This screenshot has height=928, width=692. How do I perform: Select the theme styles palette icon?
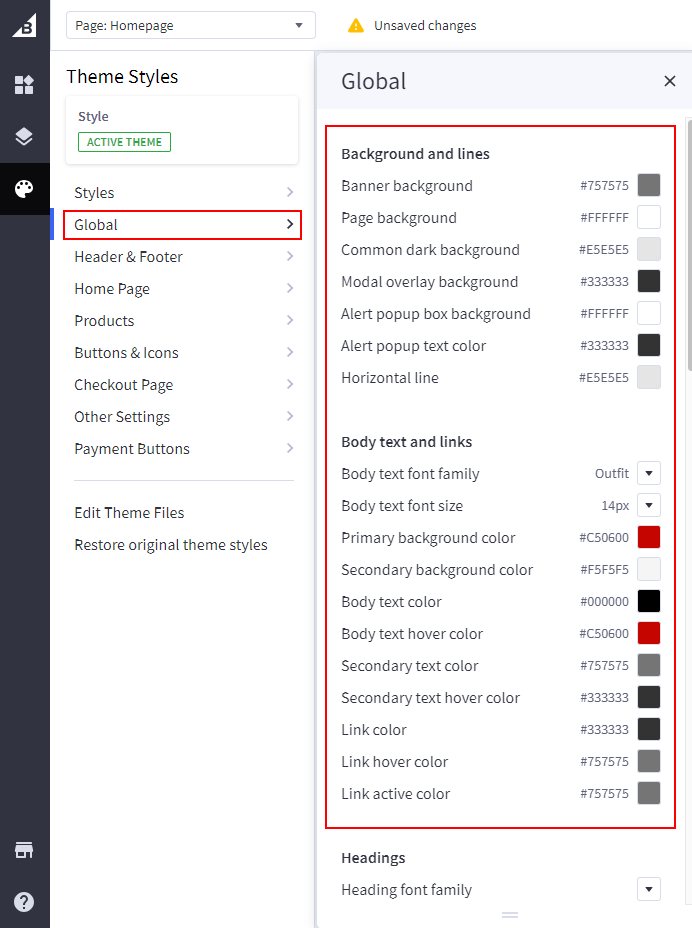point(24,189)
